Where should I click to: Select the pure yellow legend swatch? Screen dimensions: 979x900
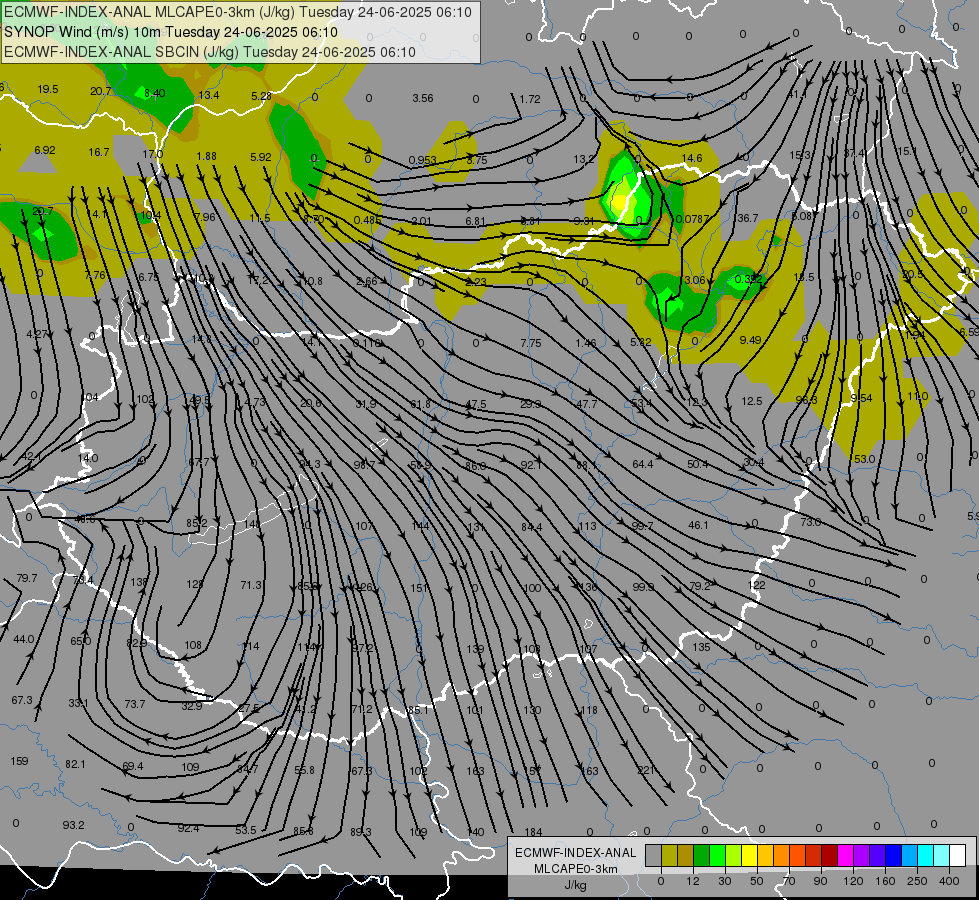coord(749,855)
